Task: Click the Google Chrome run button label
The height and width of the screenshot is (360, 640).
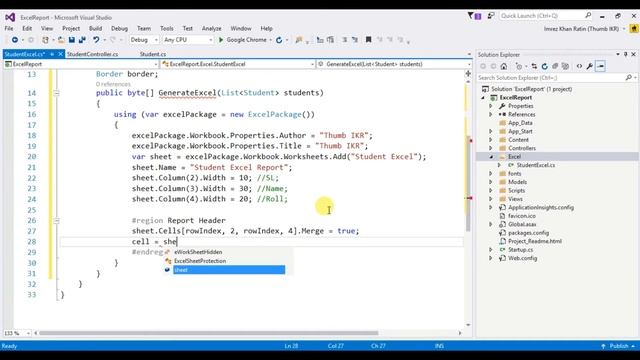Action: pyautogui.click(x=246, y=40)
